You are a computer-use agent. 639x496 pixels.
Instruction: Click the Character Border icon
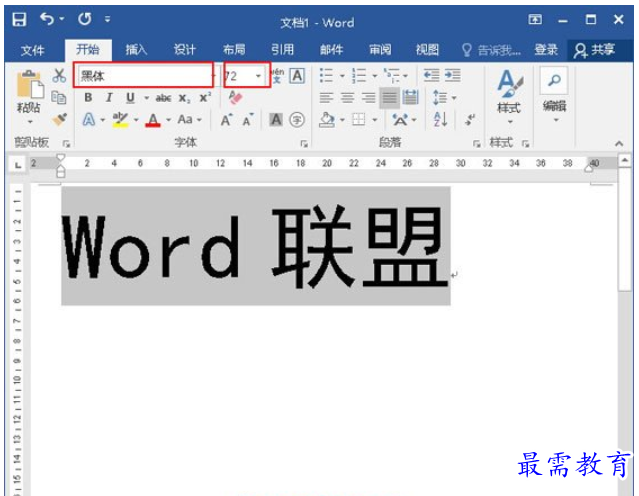click(297, 76)
